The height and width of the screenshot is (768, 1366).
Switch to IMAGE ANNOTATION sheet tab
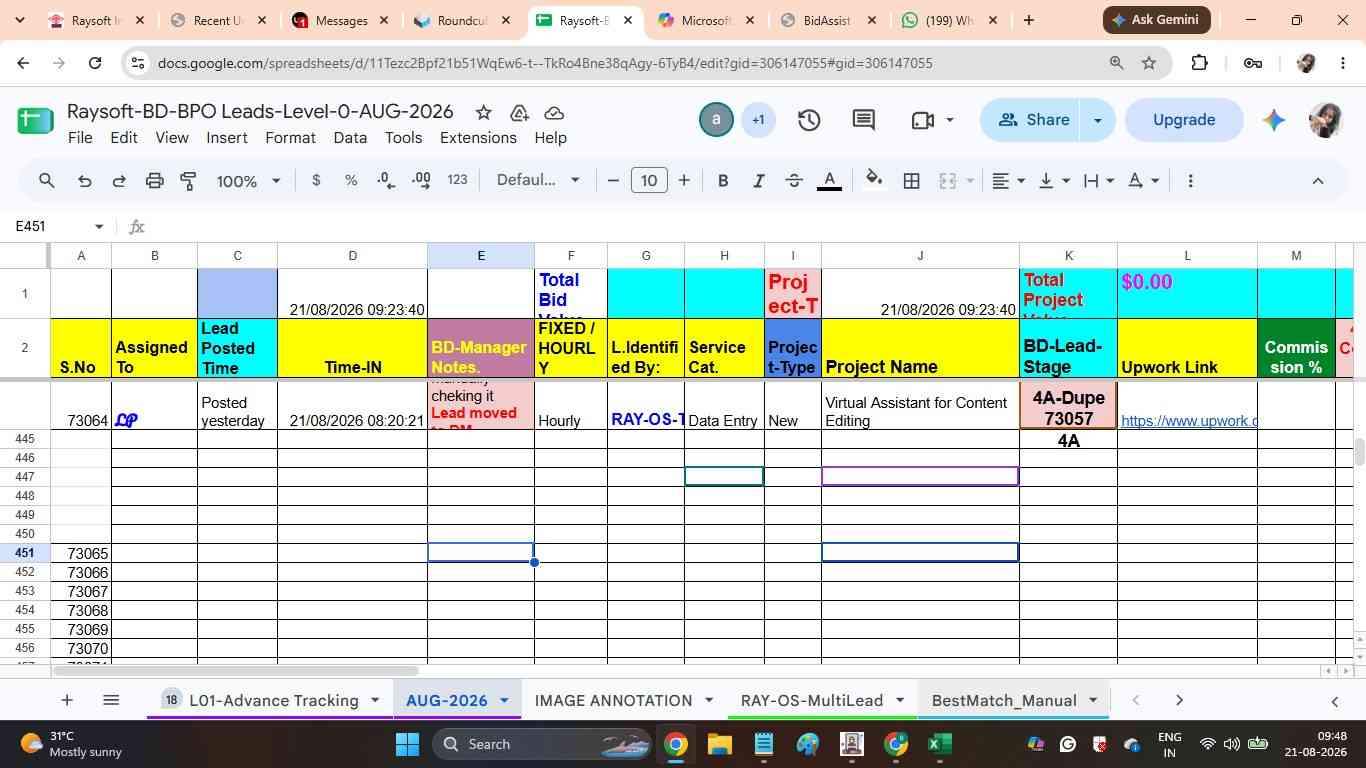tap(613, 700)
